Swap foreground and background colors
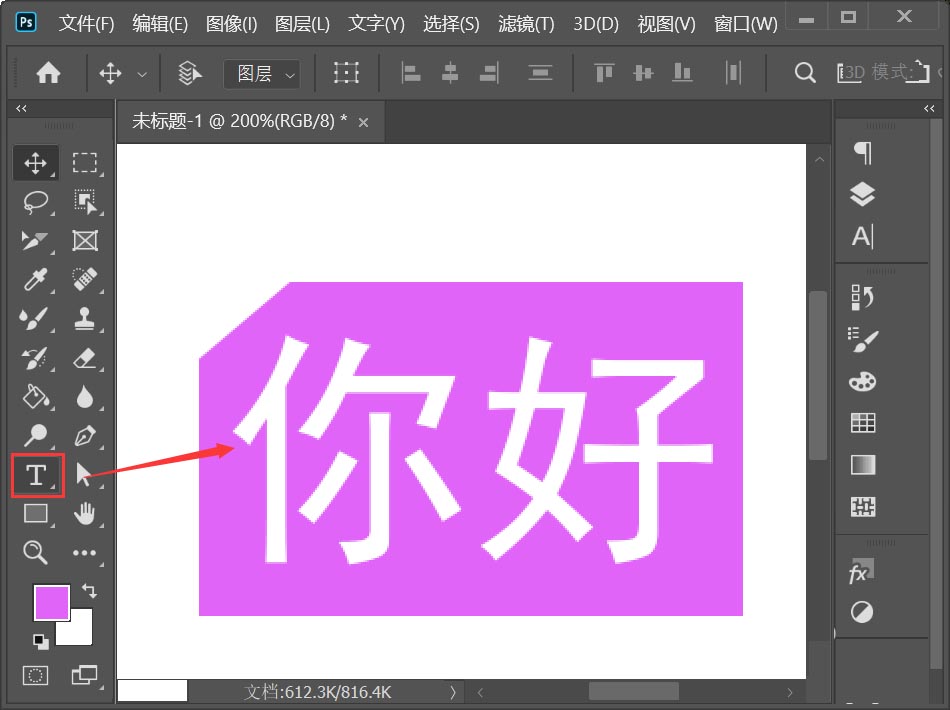 tap(88, 592)
